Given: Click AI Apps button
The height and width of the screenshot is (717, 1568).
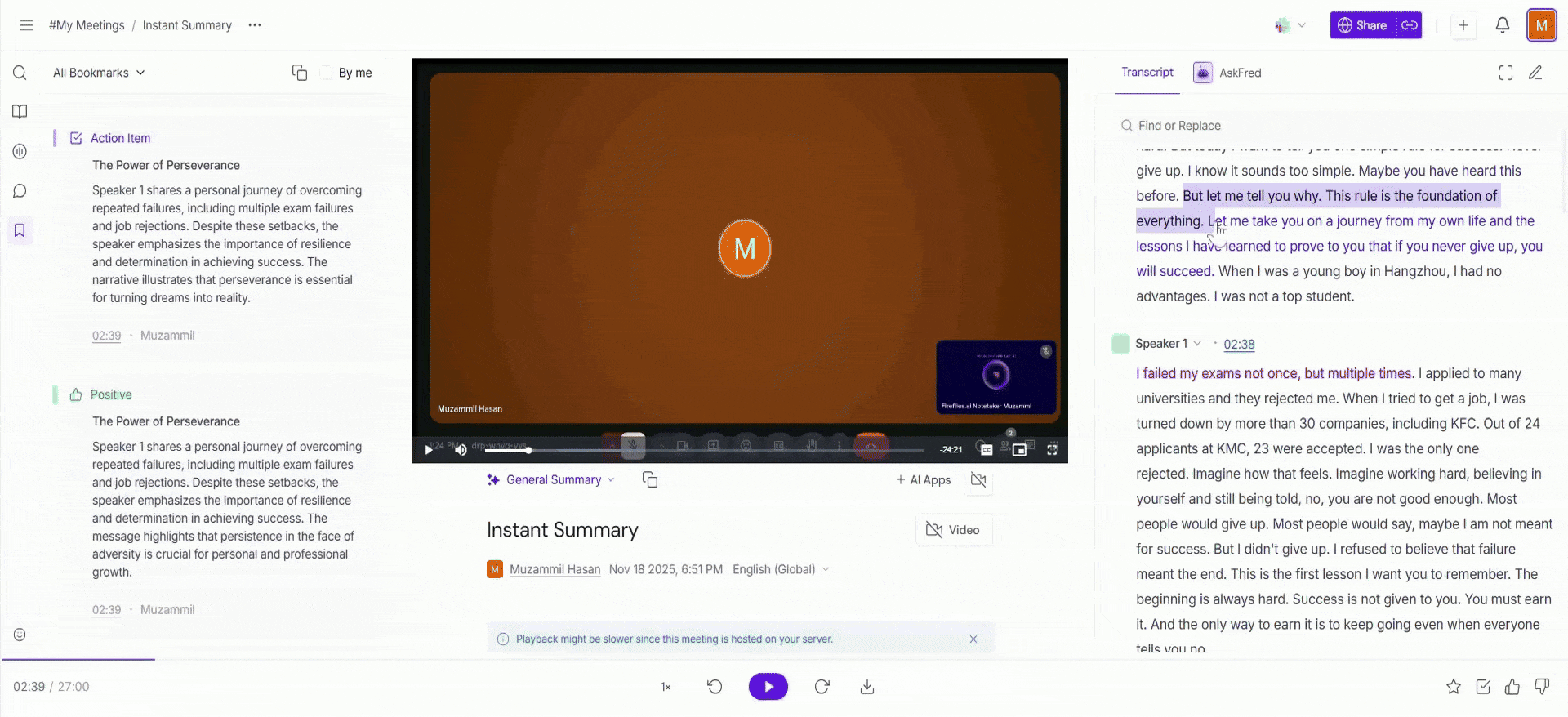Looking at the screenshot, I should click(924, 479).
